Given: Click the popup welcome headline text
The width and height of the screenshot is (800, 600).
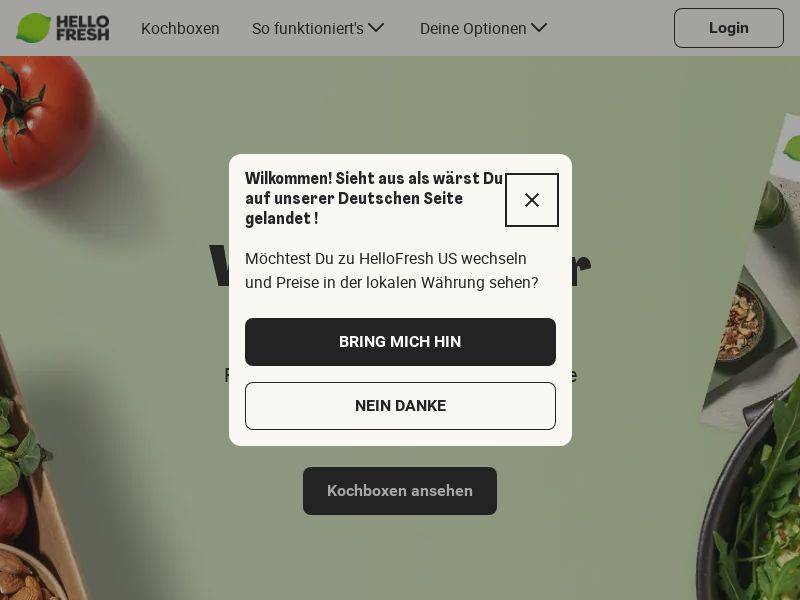Looking at the screenshot, I should click(373, 198).
